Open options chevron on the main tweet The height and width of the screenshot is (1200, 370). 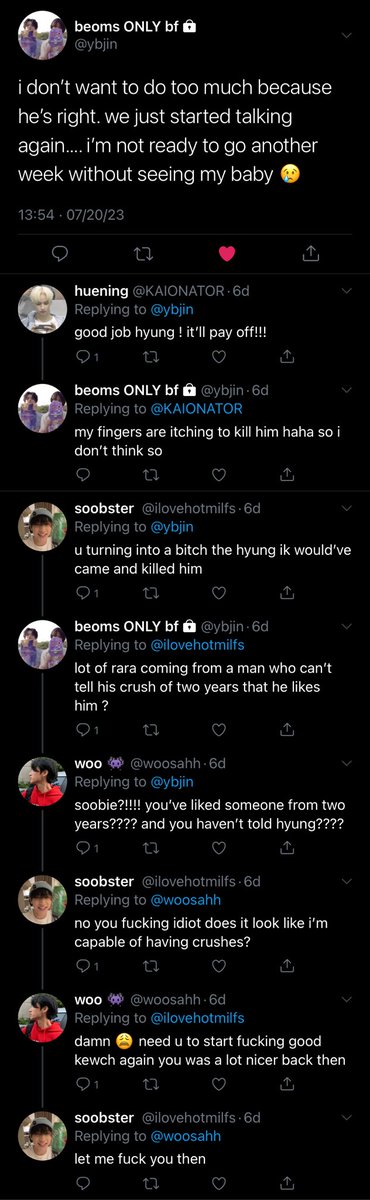[347, 36]
